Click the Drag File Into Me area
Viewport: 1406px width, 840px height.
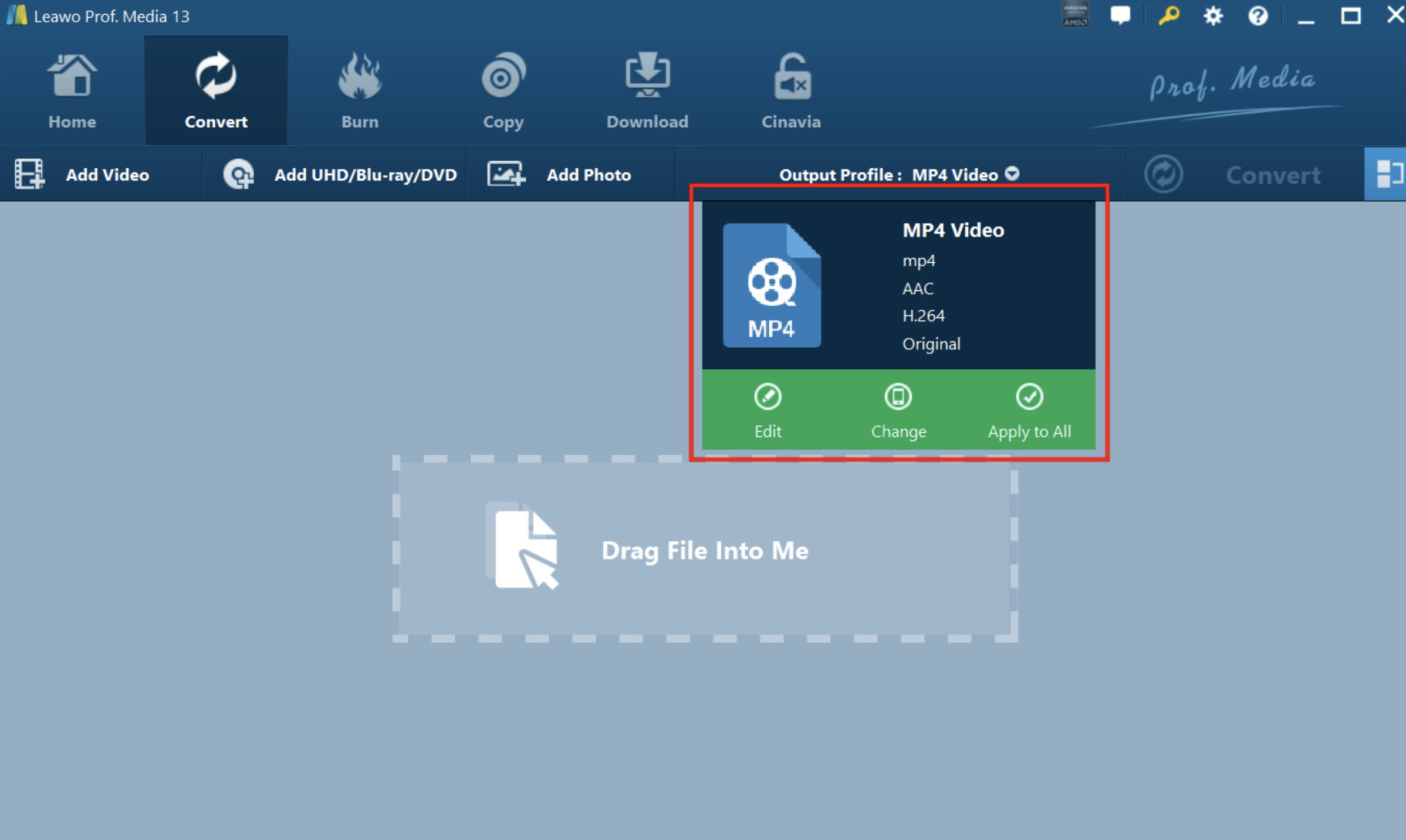tap(705, 549)
